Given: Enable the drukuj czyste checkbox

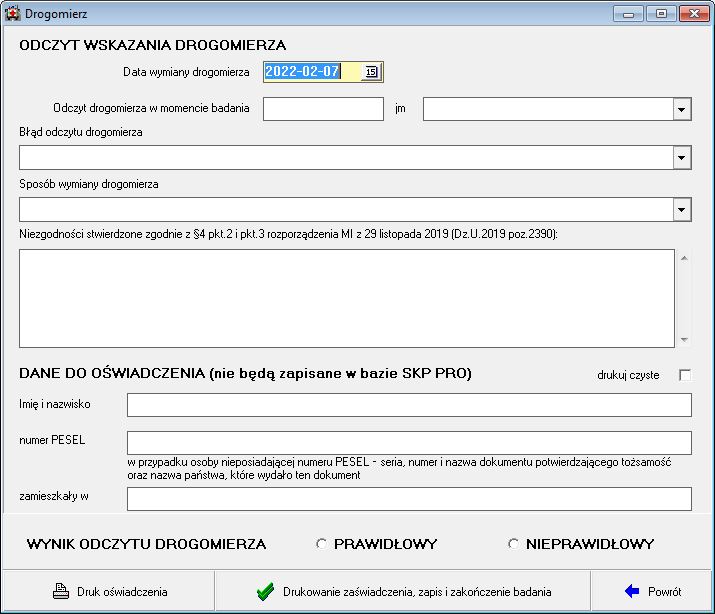Looking at the screenshot, I should pyautogui.click(x=685, y=375).
